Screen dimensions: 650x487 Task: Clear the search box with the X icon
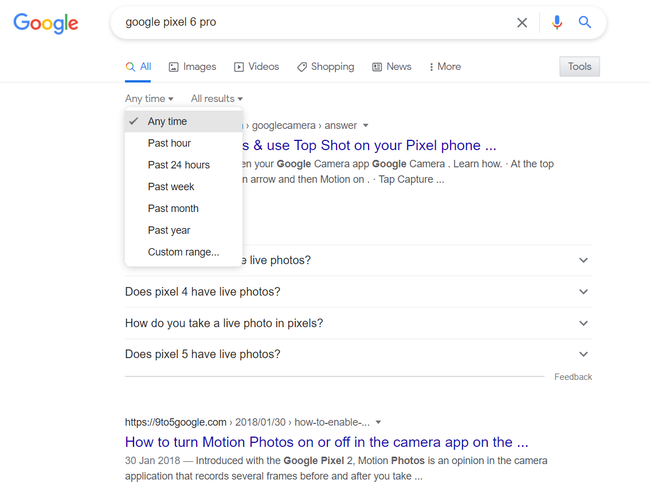(x=522, y=22)
